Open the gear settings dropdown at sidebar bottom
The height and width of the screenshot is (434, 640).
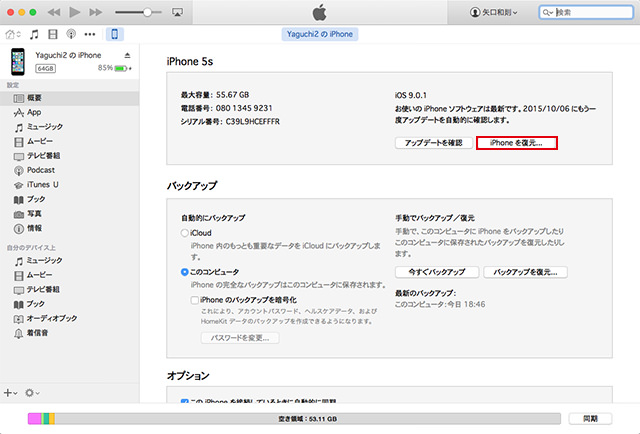(x=32, y=393)
